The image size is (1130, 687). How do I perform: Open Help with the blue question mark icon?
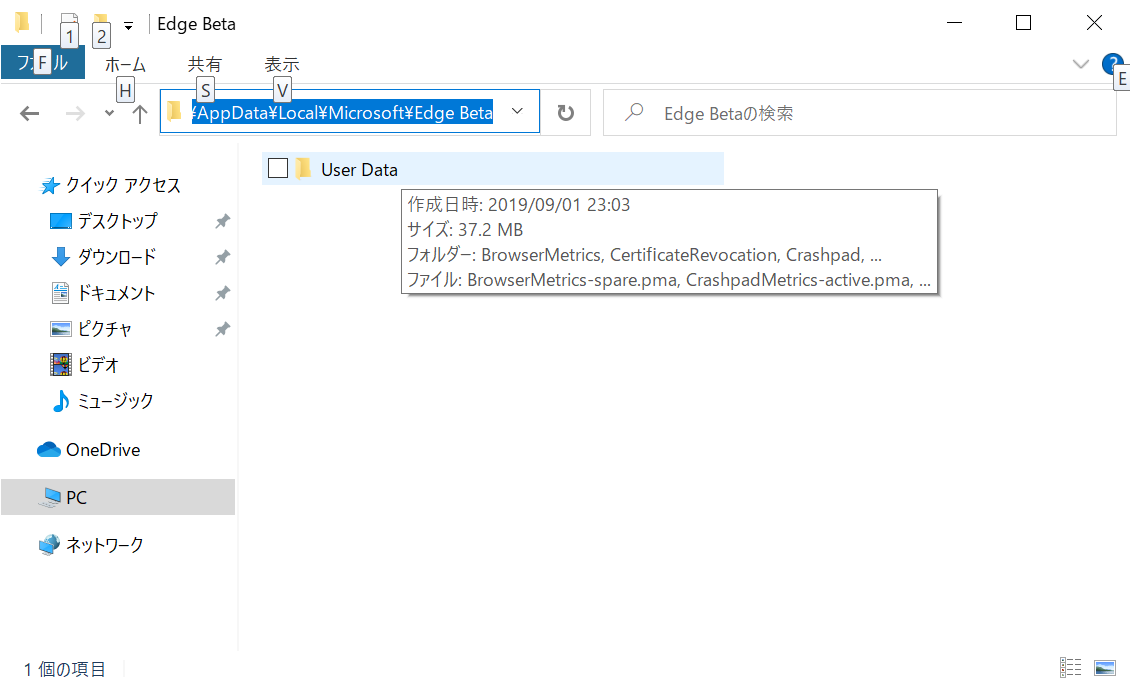tap(1112, 64)
